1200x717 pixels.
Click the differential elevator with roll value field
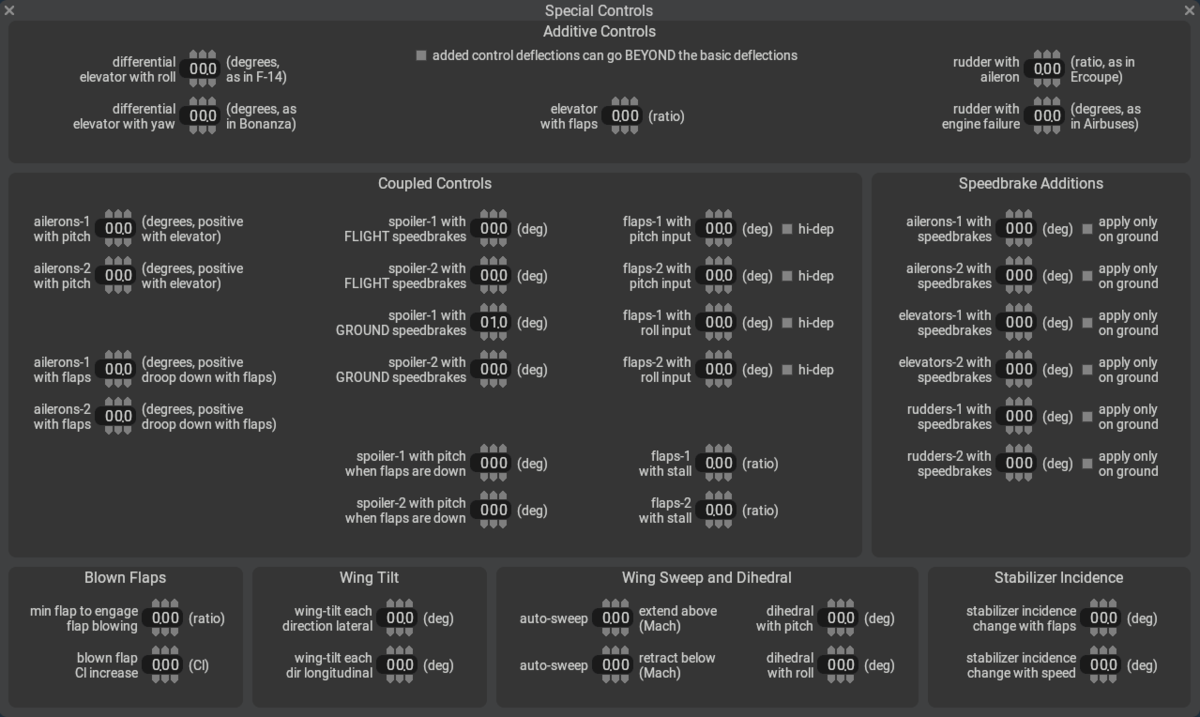point(203,70)
